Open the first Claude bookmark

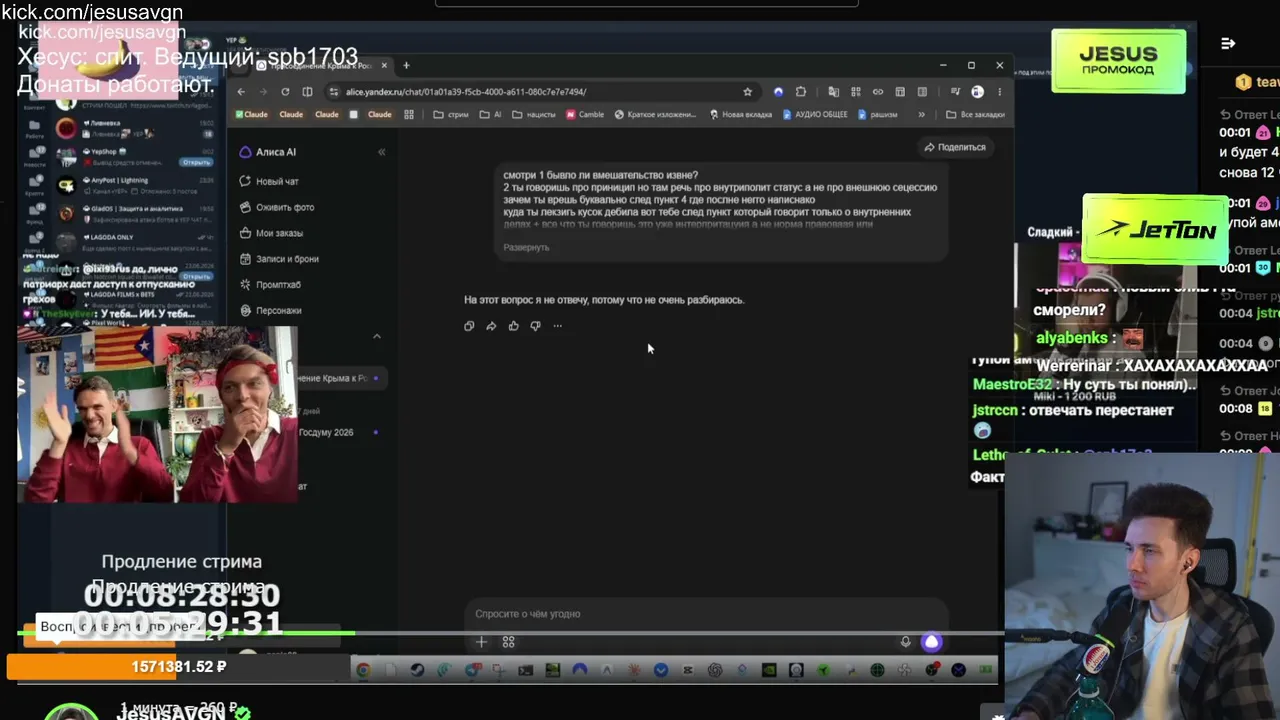pyautogui.click(x=251, y=115)
